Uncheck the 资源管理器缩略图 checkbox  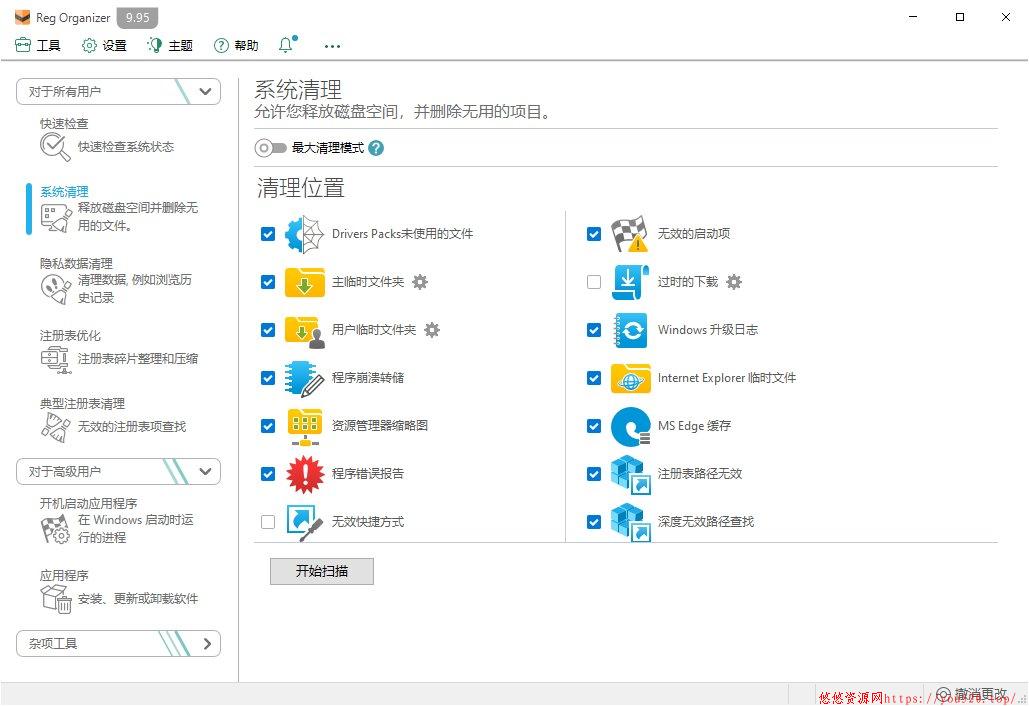268,426
